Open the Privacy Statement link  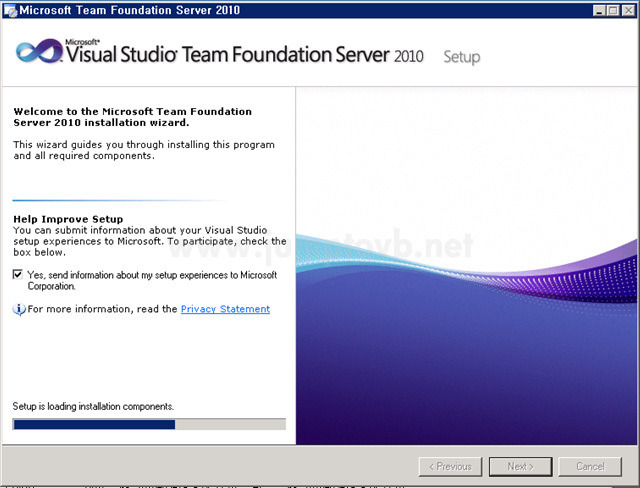click(225, 309)
